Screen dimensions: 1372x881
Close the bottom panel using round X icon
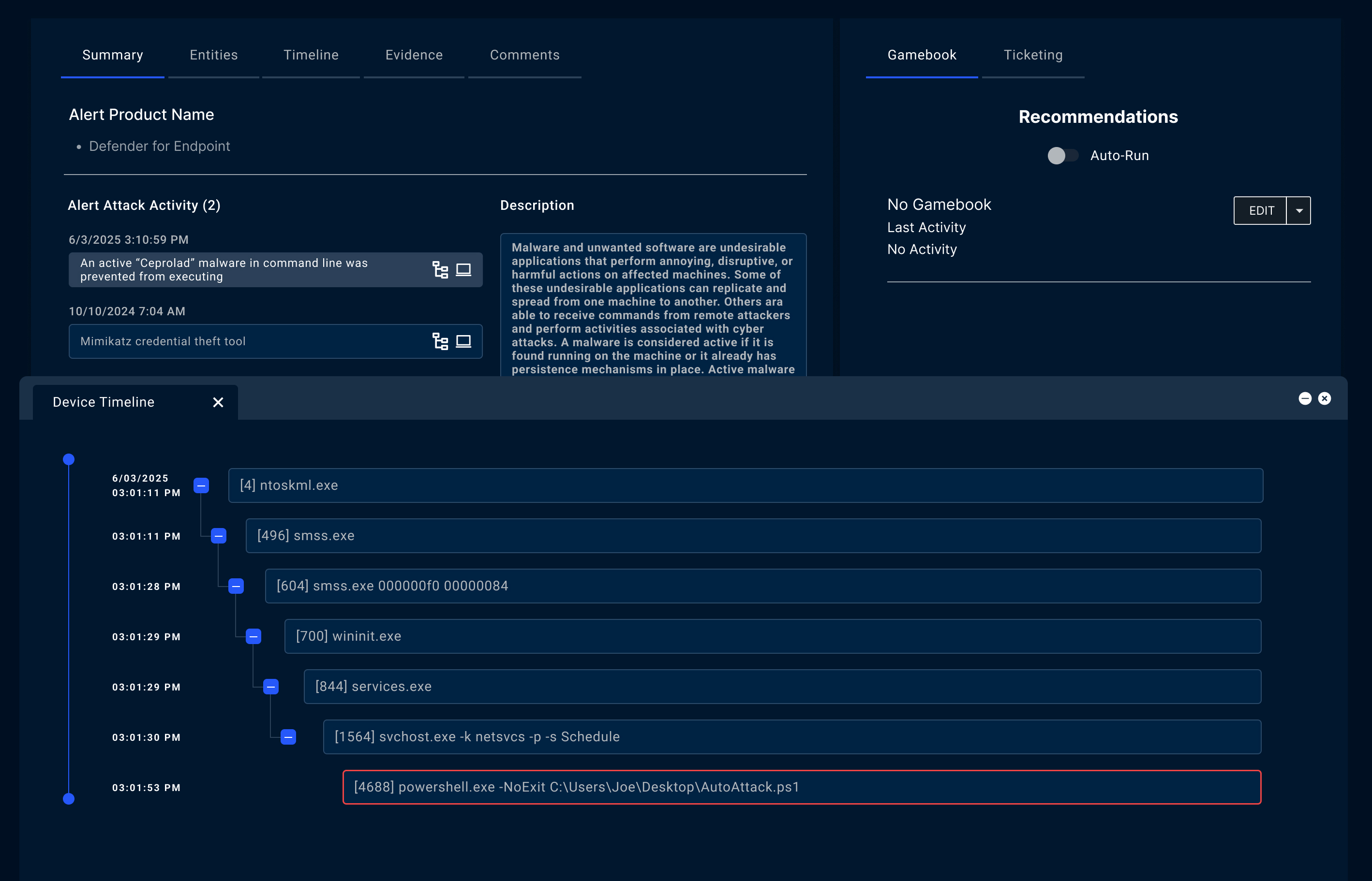(x=1324, y=399)
